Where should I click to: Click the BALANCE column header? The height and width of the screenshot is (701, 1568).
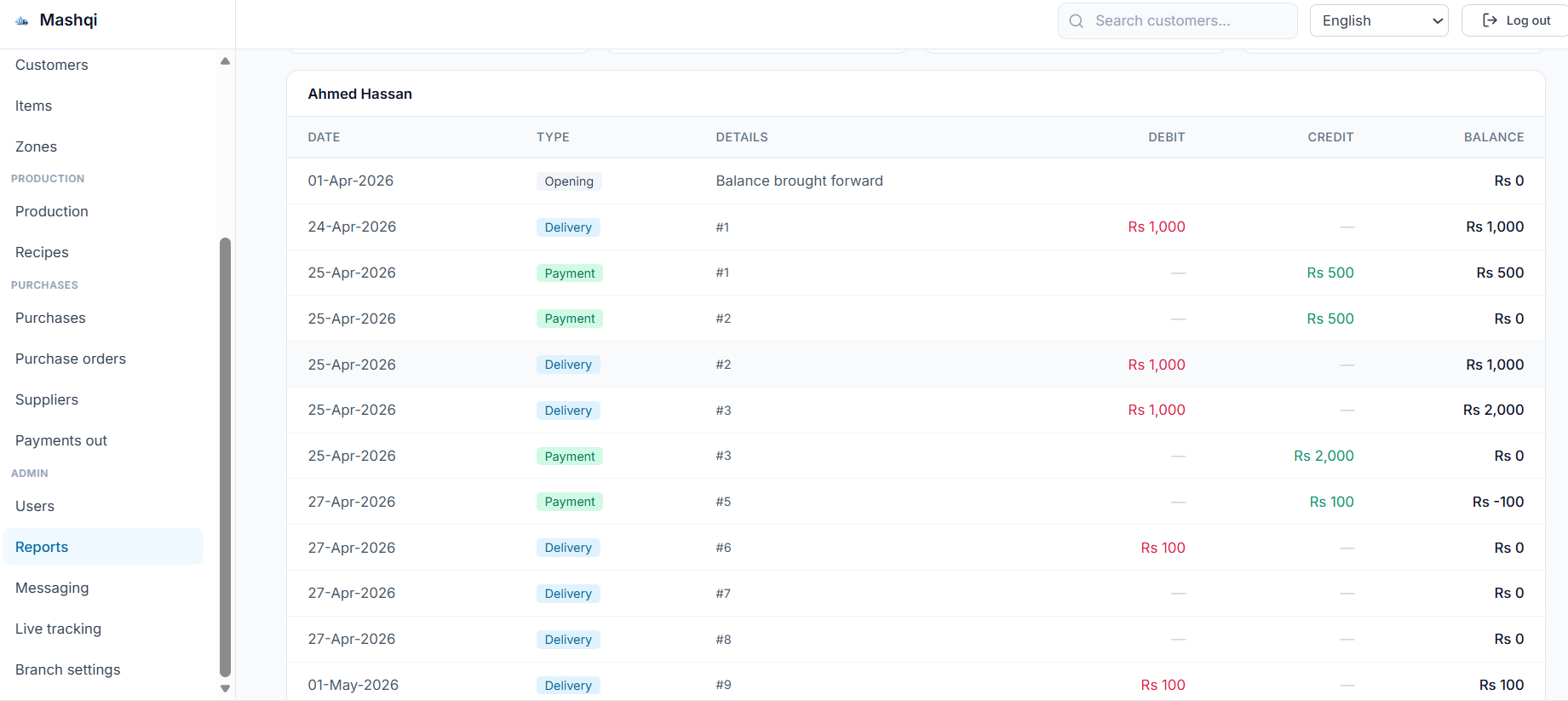(x=1494, y=137)
